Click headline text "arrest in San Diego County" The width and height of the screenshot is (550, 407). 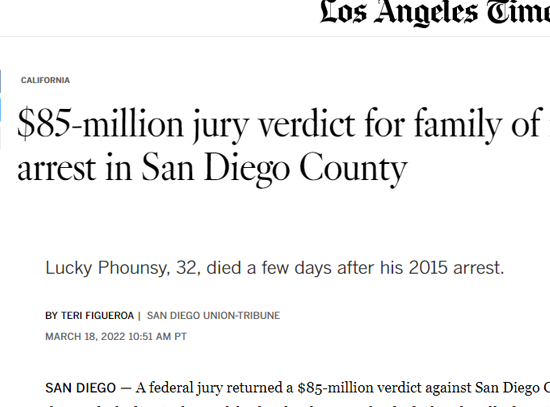tap(212, 168)
